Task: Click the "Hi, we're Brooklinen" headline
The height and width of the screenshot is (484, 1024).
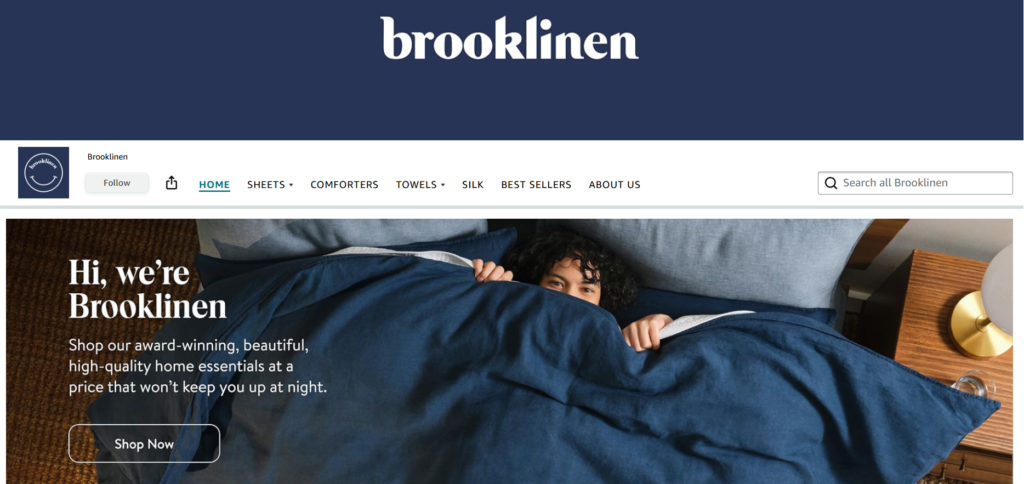Action: click(x=148, y=289)
